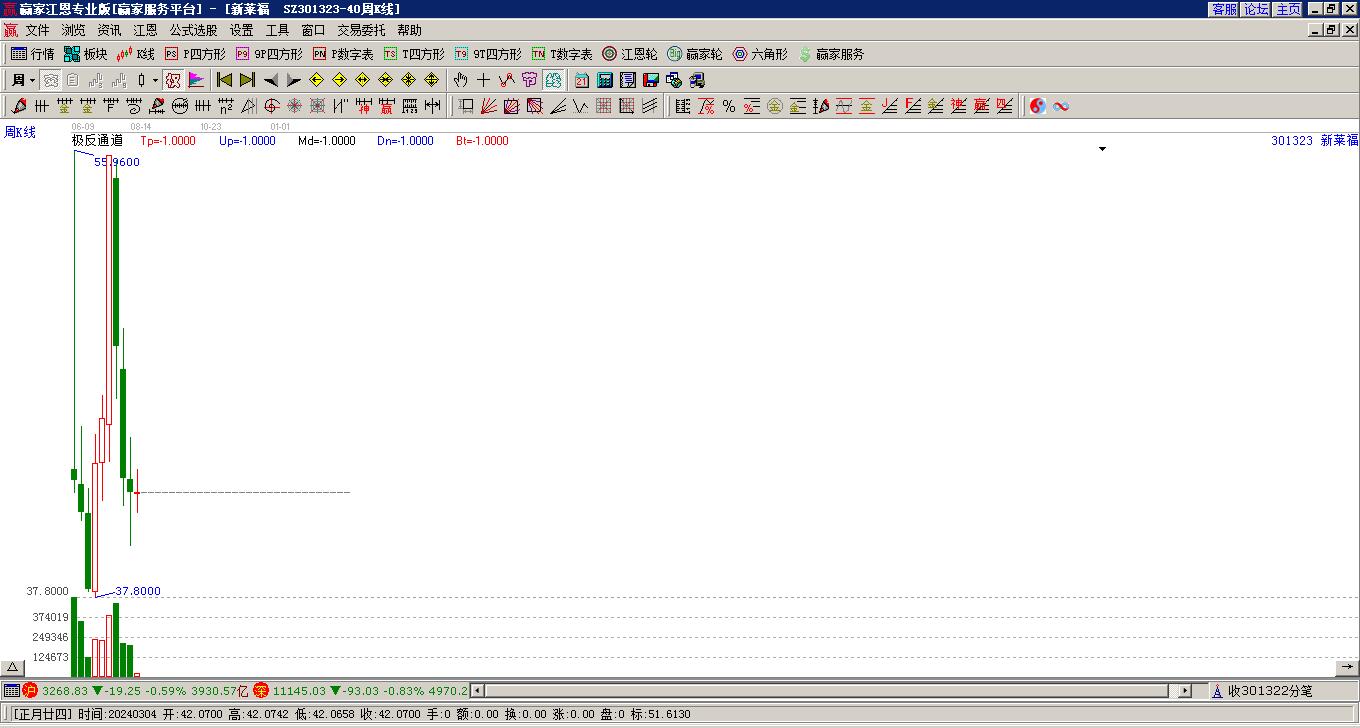1360x728 pixels.
Task: Click the 论坛 forum button
Action: point(1256,9)
